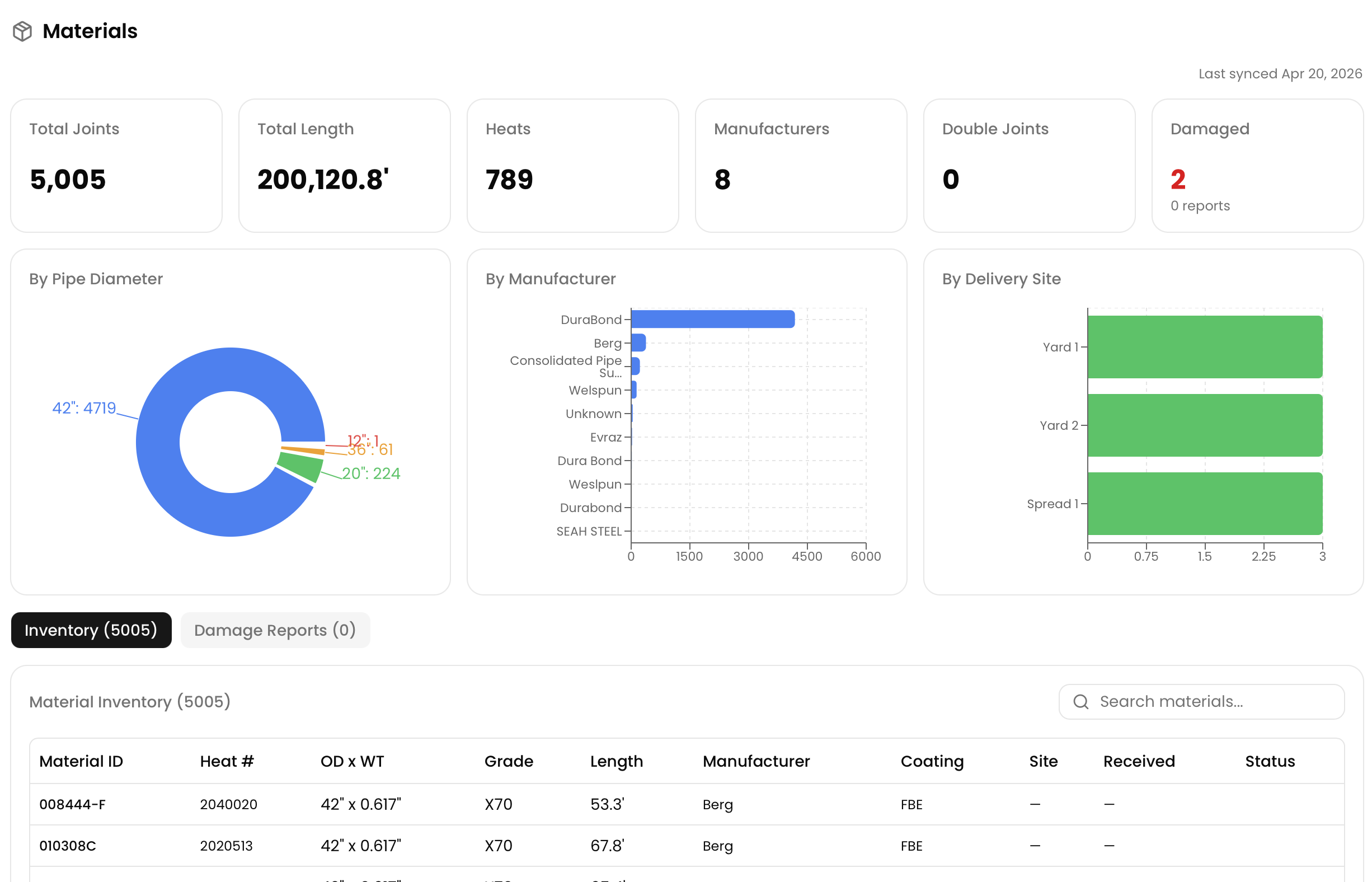
Task: Sort table by Heat # header
Action: 227,761
